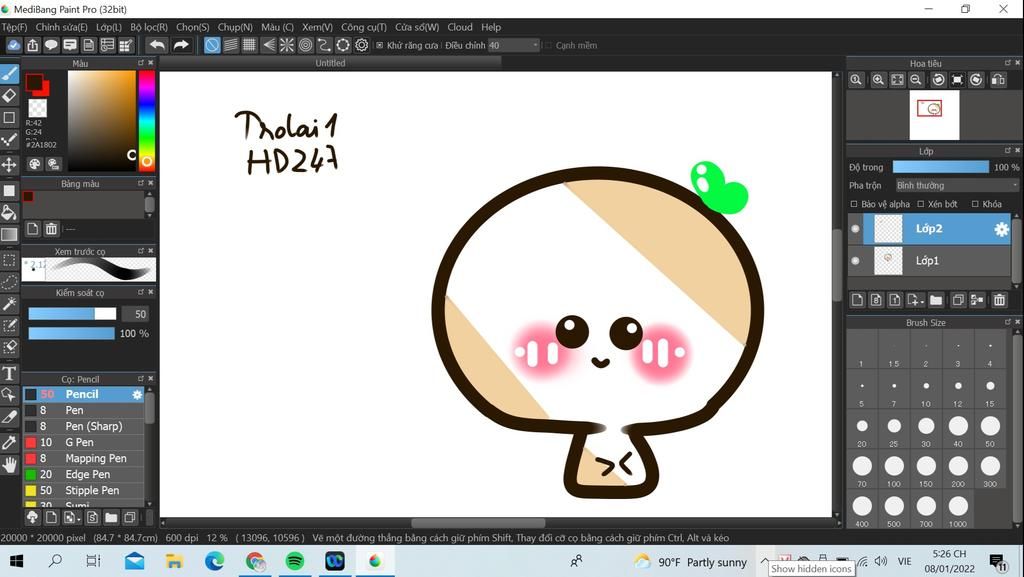Image resolution: width=1024 pixels, height=577 pixels.
Task: Zoom in using navigator magnifier plus icon
Action: tap(878, 80)
